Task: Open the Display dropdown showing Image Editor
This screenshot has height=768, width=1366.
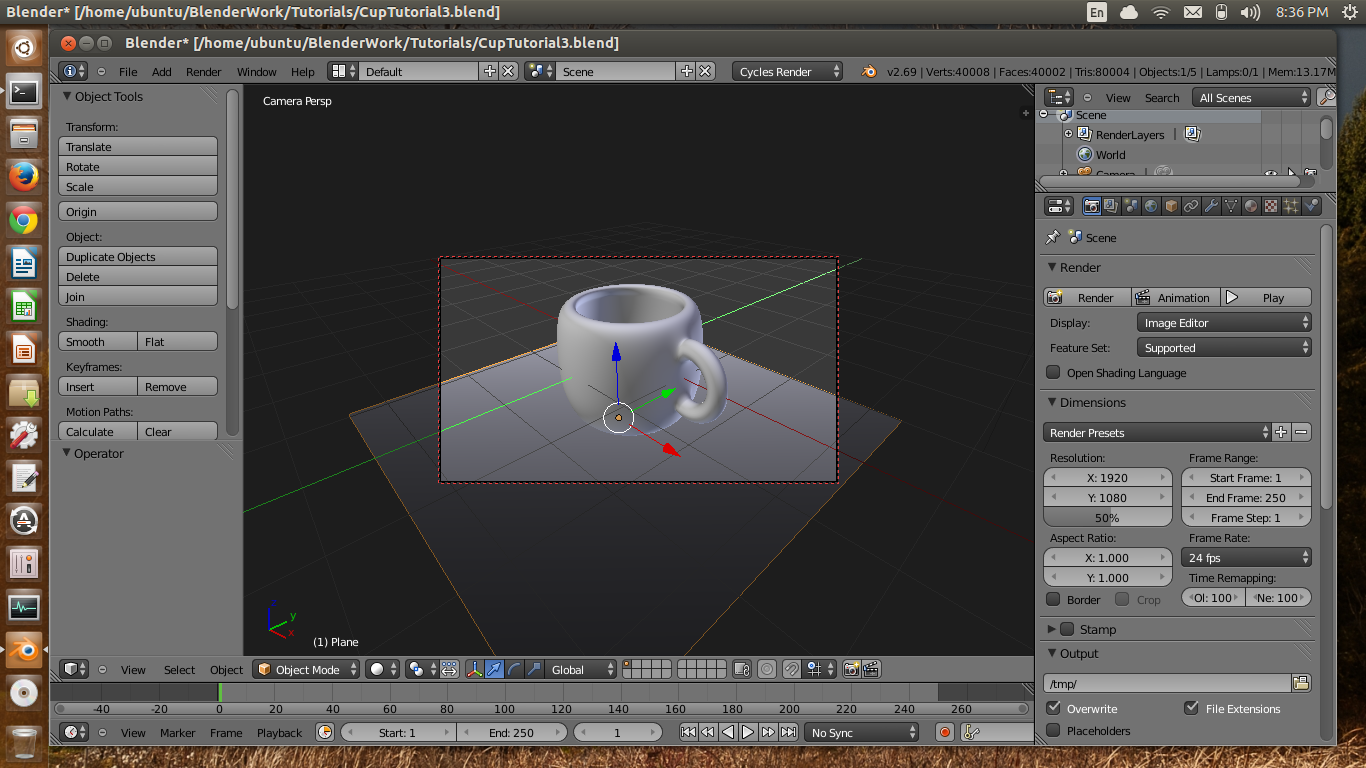Action: [1224, 323]
